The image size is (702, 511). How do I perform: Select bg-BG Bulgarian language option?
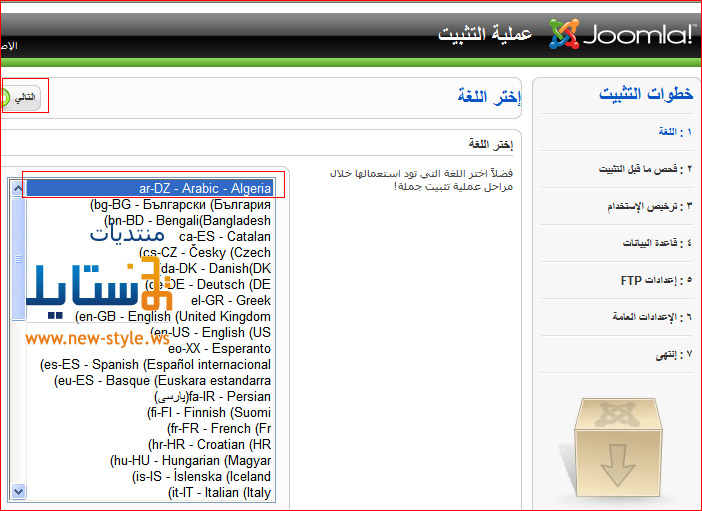click(149, 204)
